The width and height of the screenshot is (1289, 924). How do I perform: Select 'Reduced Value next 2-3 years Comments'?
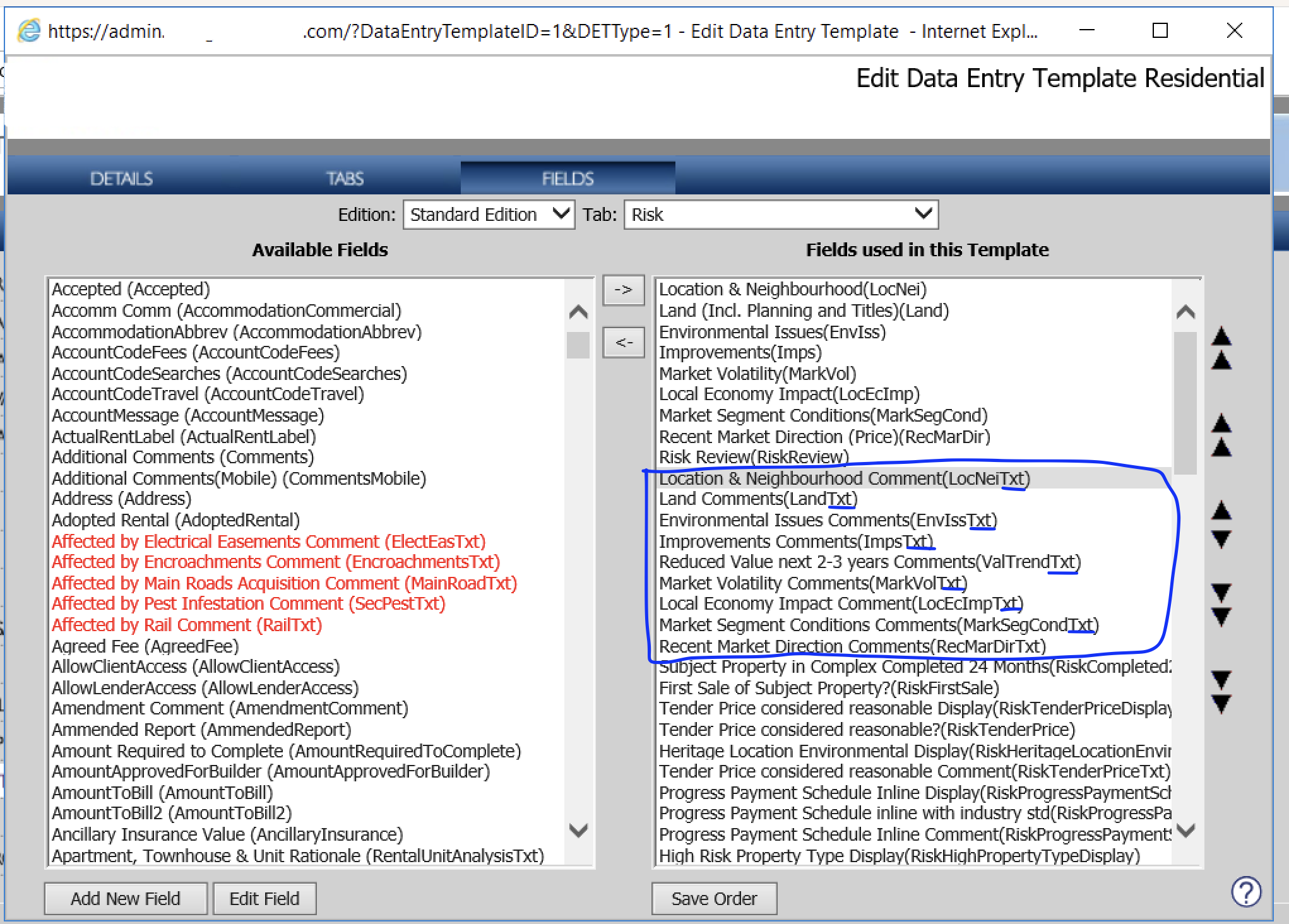point(870,562)
